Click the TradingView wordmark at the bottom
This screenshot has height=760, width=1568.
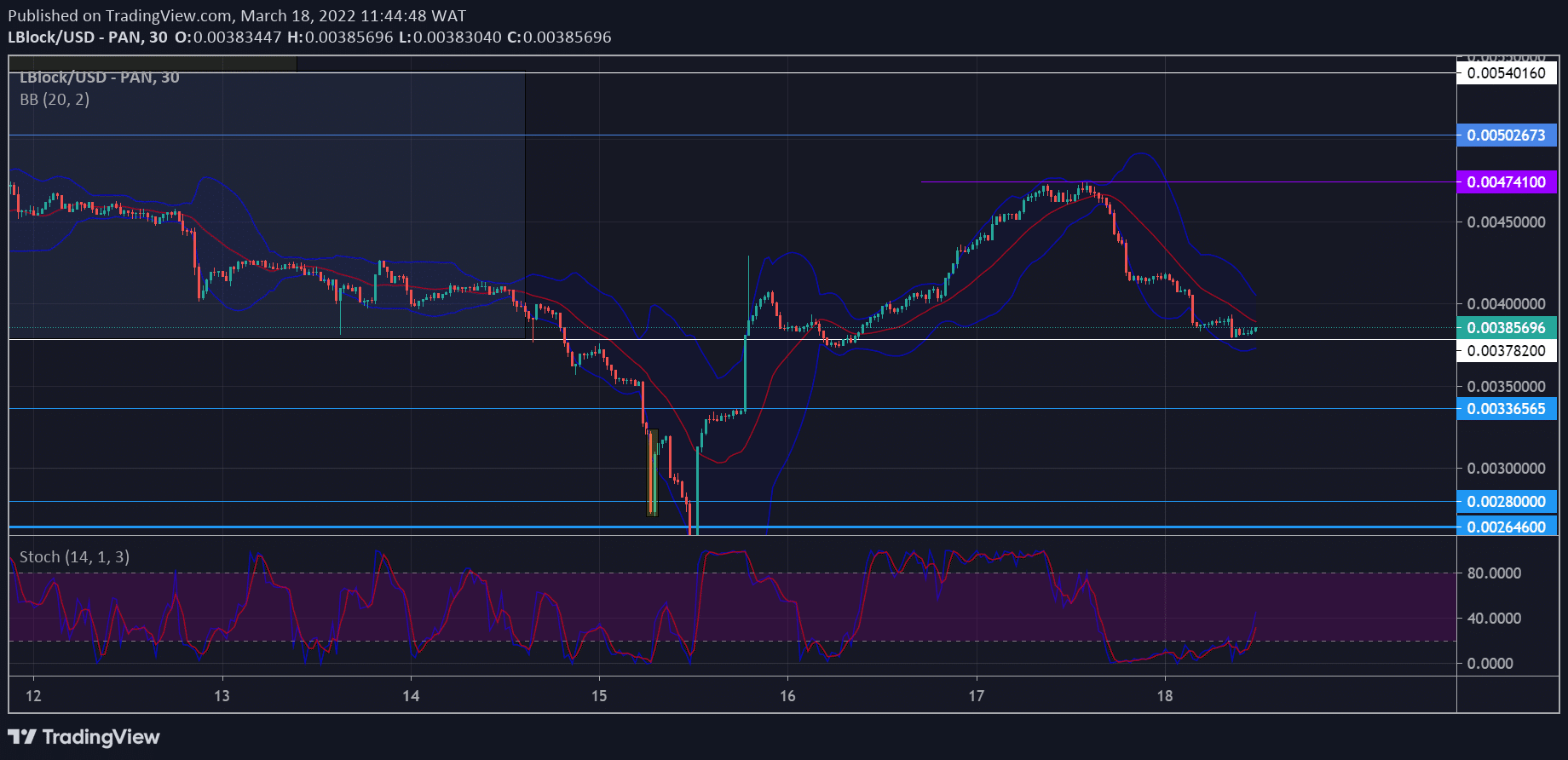pos(101,737)
